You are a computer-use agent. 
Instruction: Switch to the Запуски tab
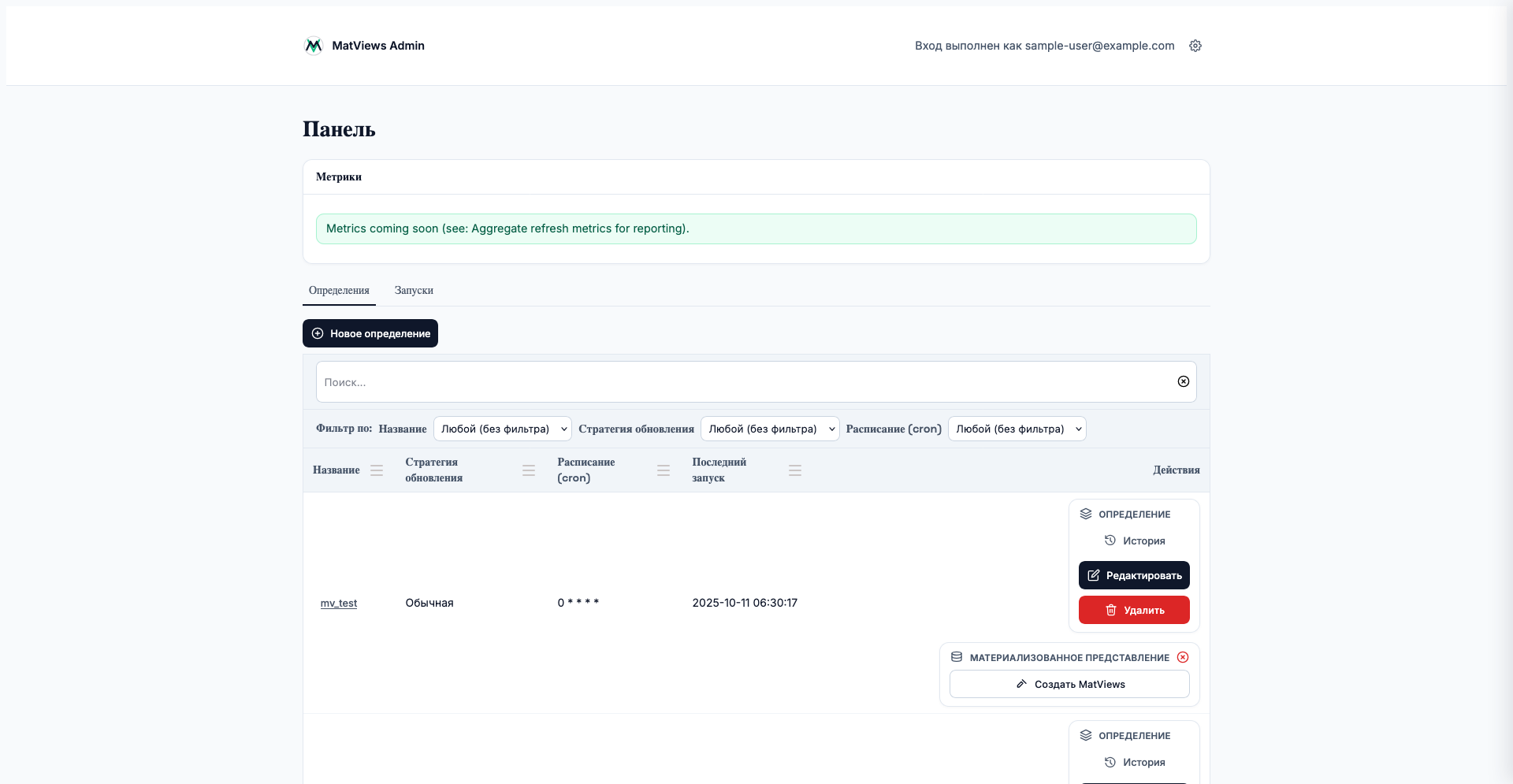pos(414,291)
